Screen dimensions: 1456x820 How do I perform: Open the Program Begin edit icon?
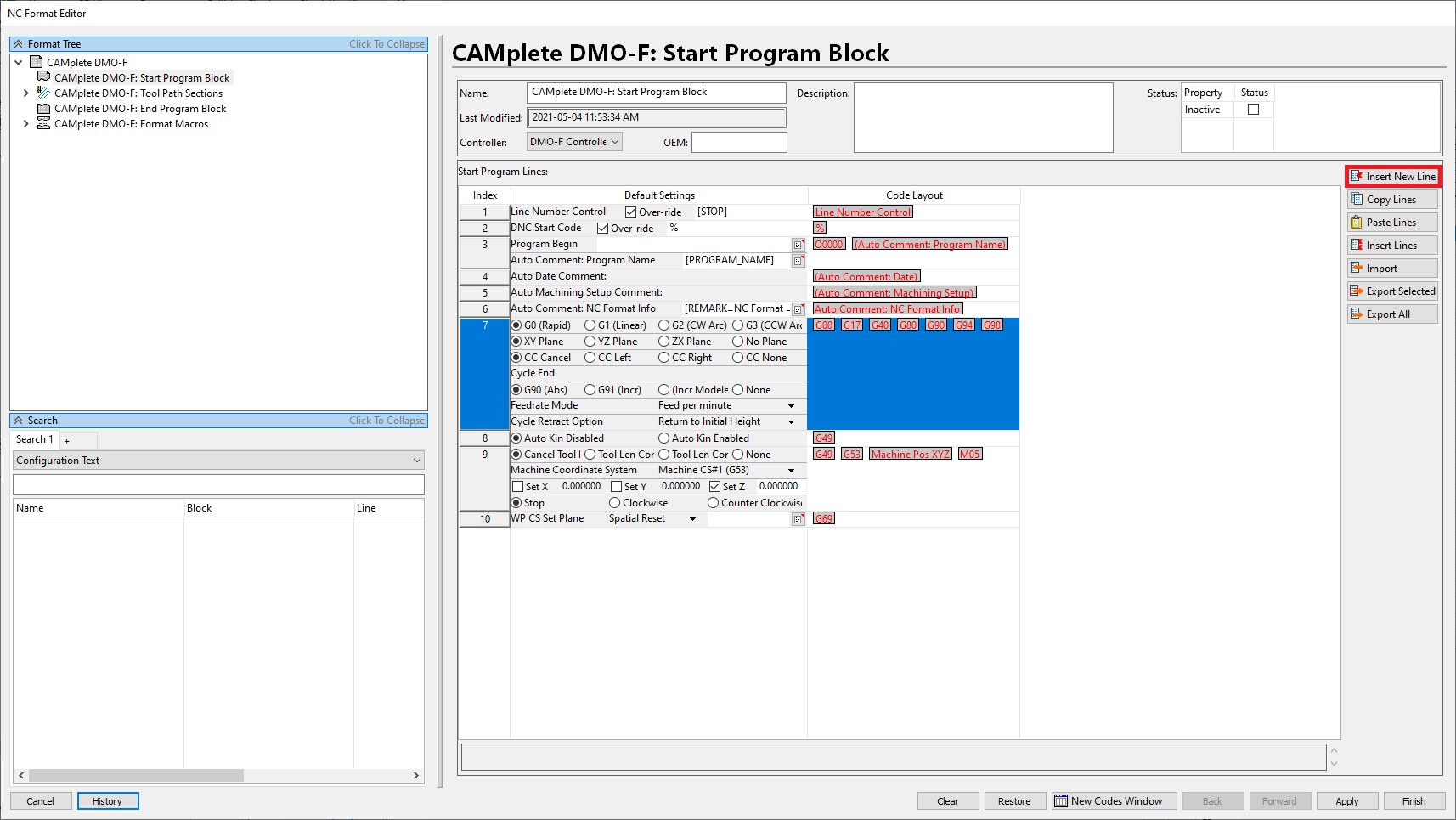pos(799,245)
